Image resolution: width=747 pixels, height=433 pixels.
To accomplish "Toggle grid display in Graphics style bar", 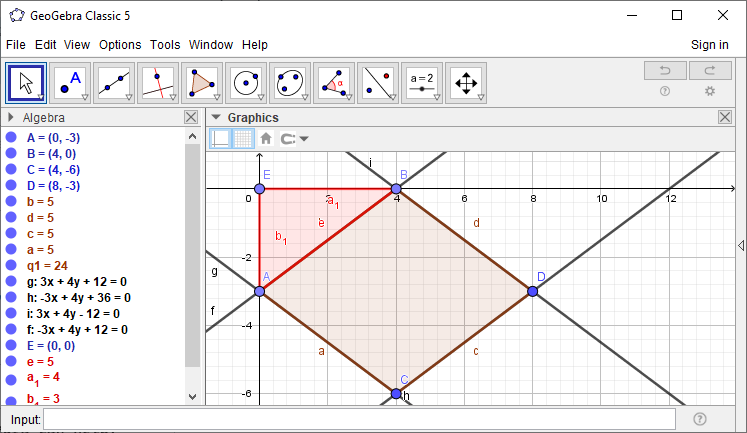I will tap(243, 139).
